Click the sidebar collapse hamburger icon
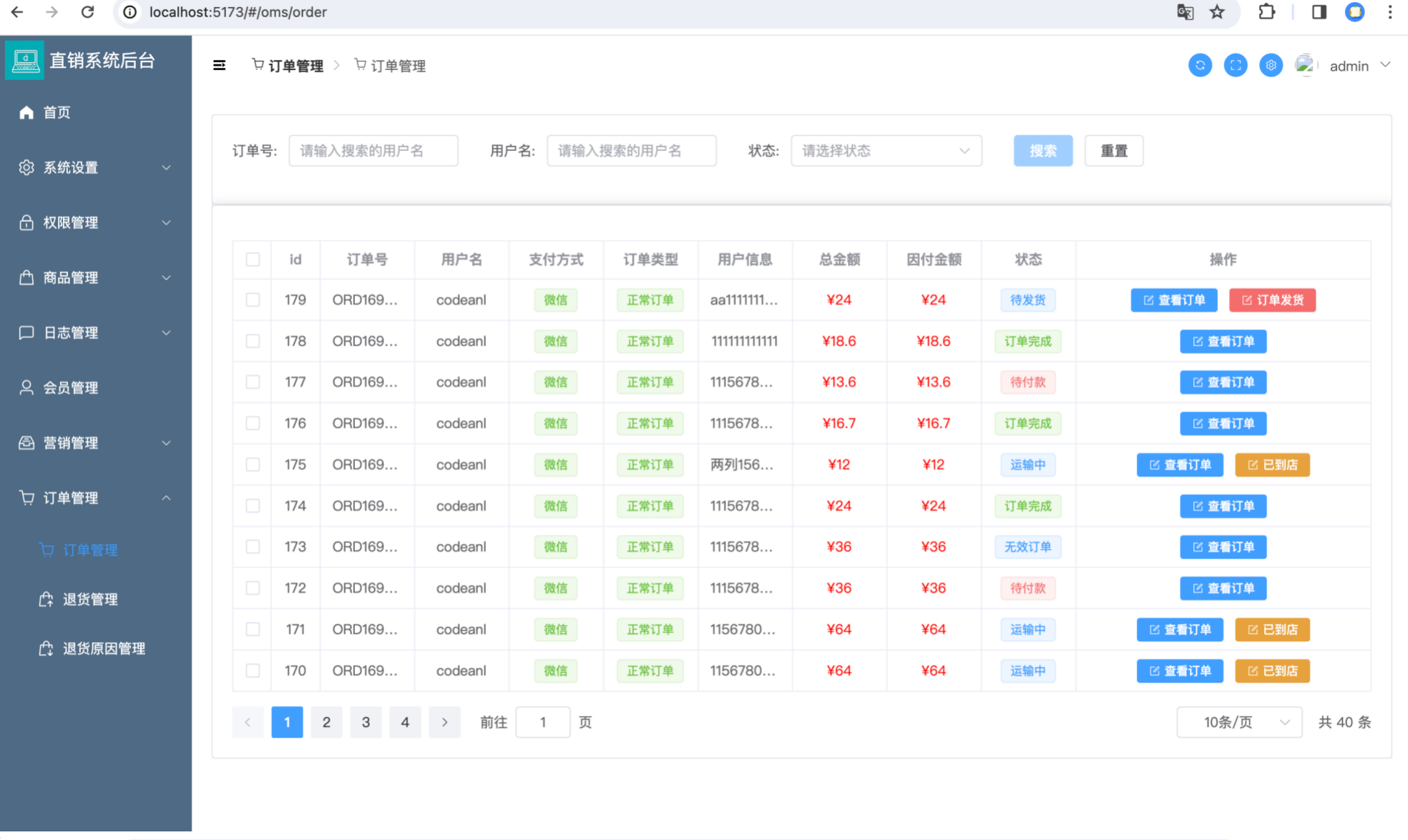This screenshot has width=1408, height=840. [x=219, y=66]
